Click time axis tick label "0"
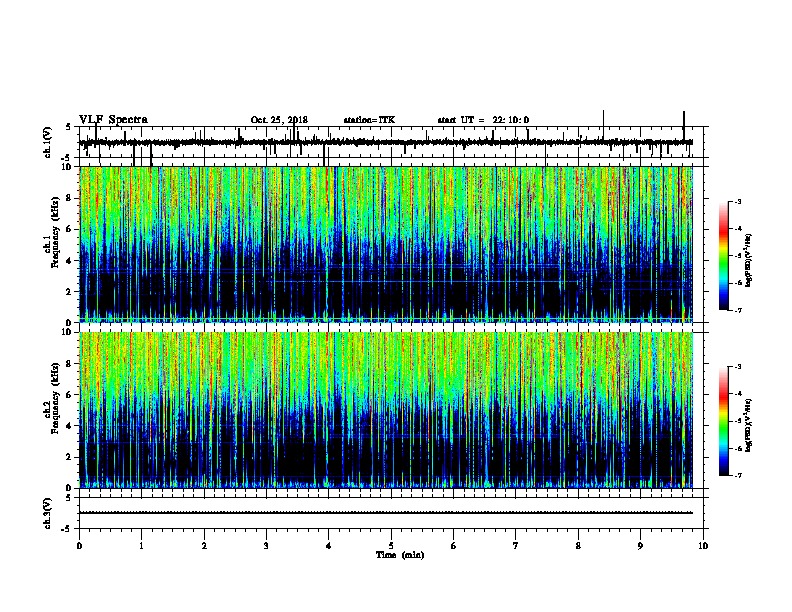Screen dimensions: 792x612 point(79,546)
